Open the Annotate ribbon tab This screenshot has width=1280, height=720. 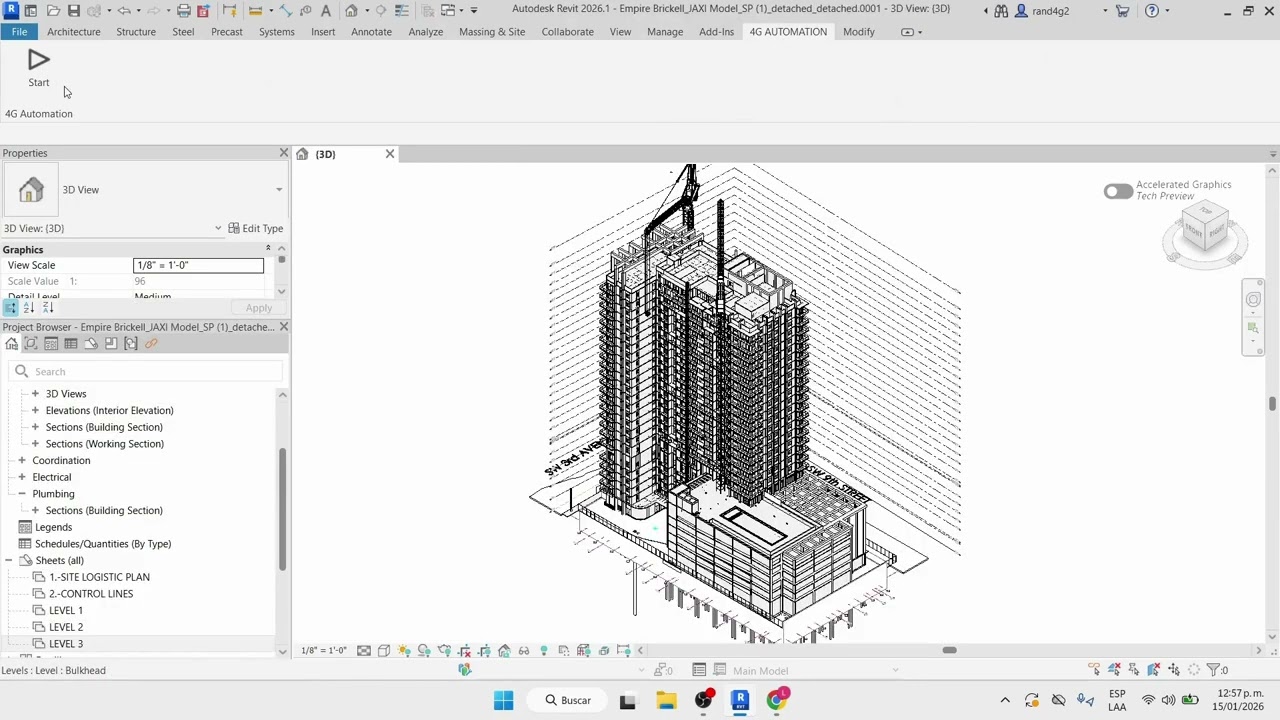(x=371, y=32)
